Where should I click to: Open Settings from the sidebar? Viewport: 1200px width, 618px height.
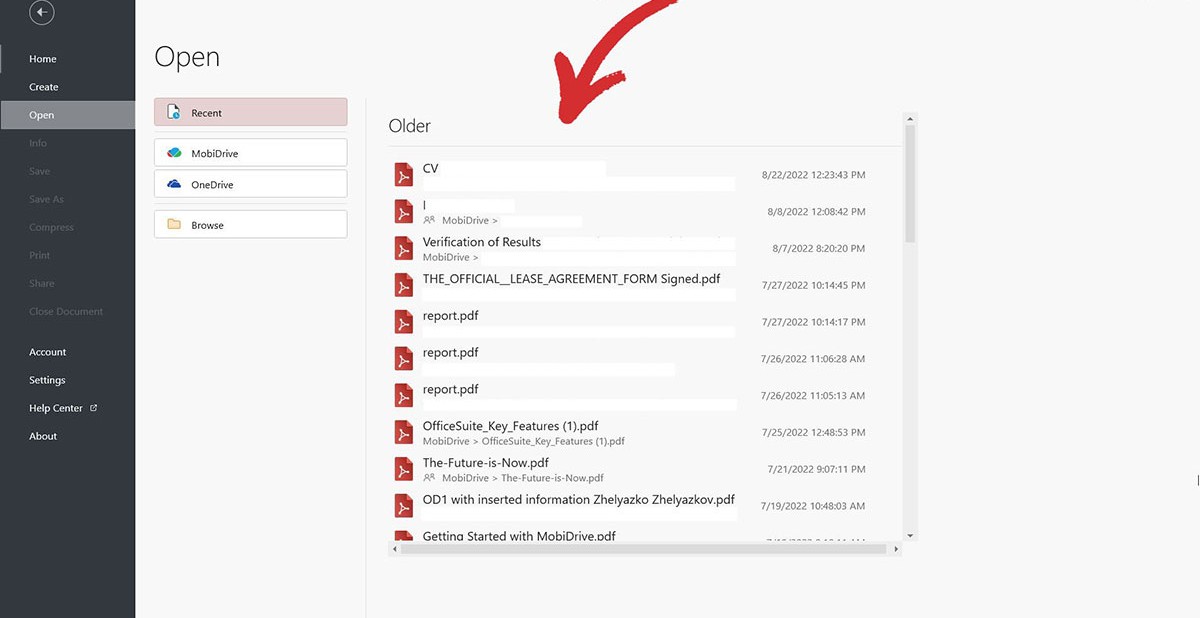point(47,380)
